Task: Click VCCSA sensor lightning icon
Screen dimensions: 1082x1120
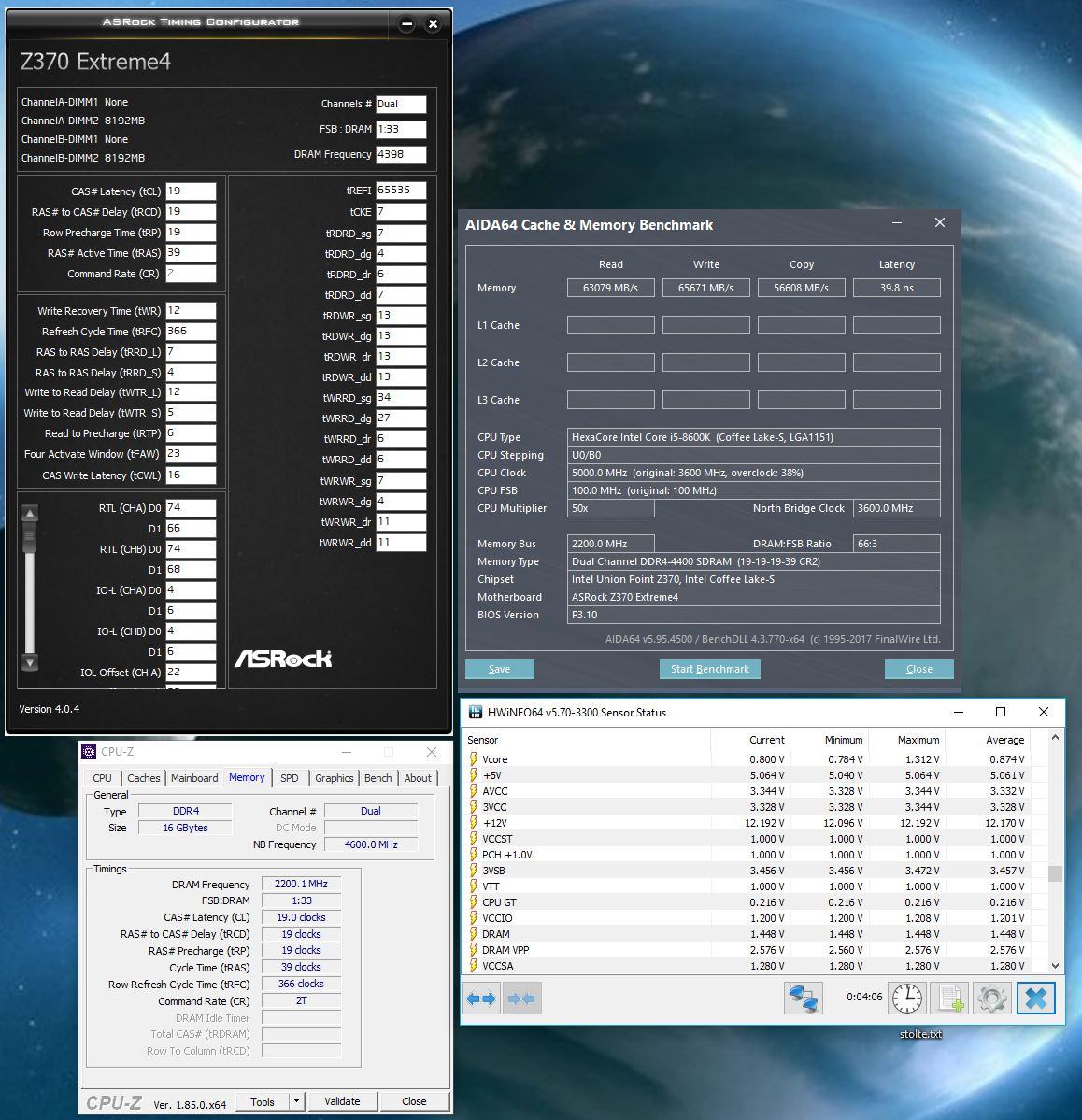Action: 473,966
